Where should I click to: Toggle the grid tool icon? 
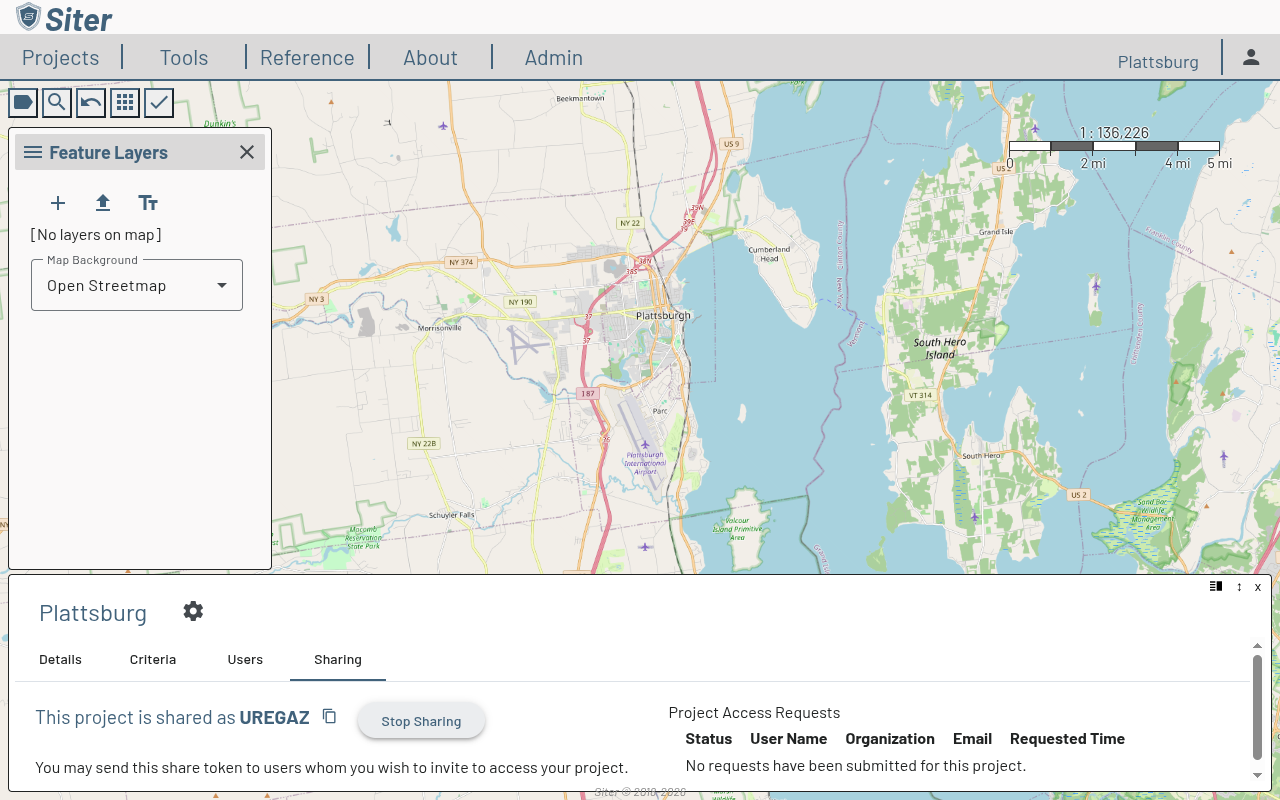point(125,102)
